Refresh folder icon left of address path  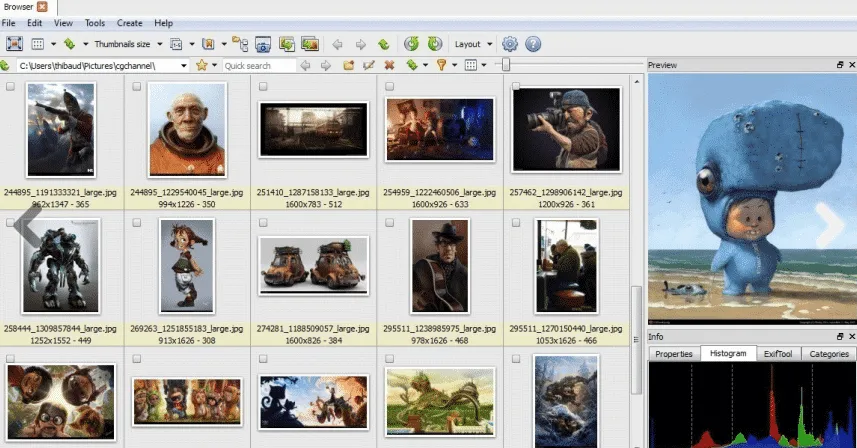[x=5, y=66]
